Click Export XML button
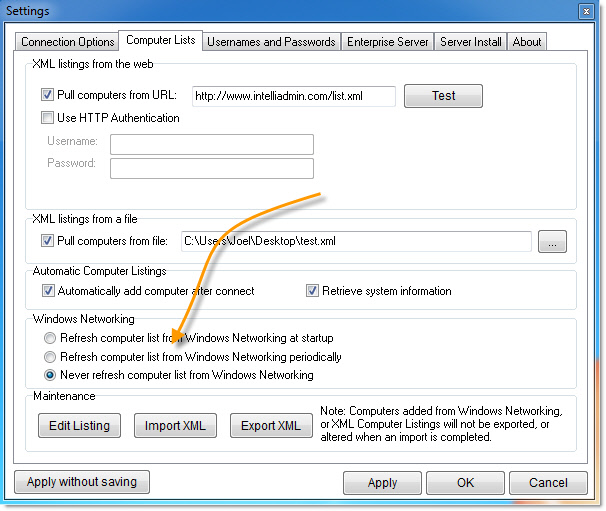 tap(270, 426)
